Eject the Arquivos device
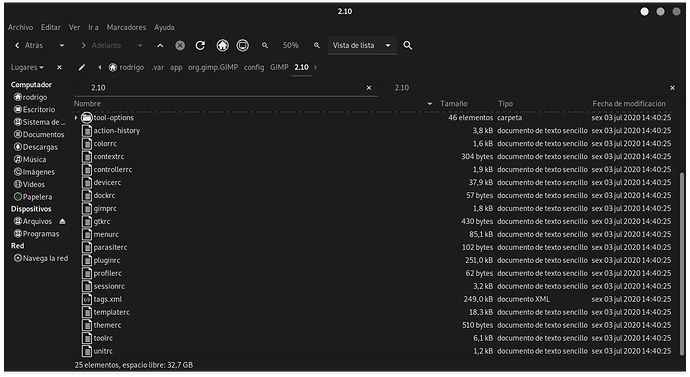This screenshot has width=690, height=377. pos(62,221)
